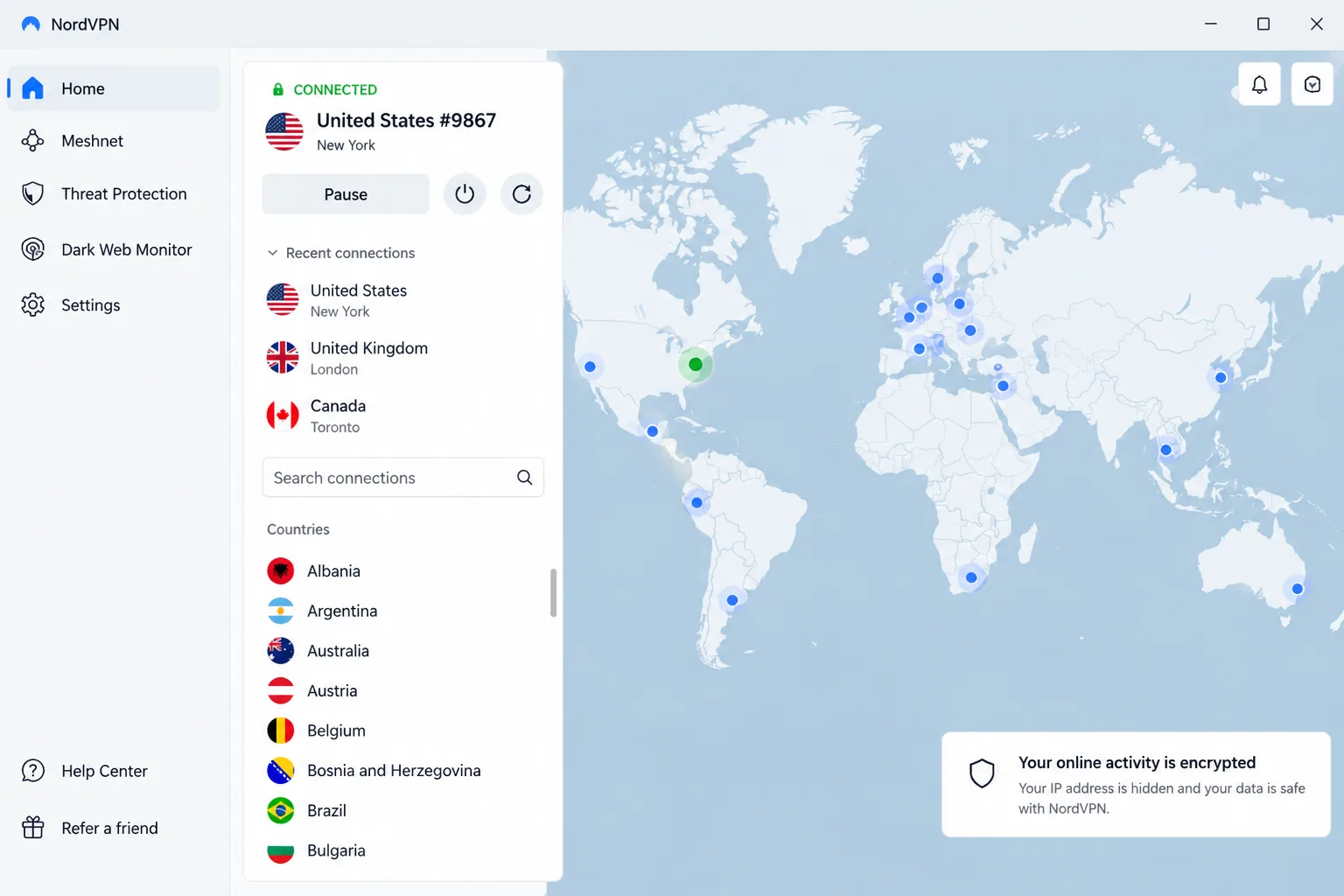Open the notifications bell icon
The width and height of the screenshot is (1344, 896).
point(1259,85)
